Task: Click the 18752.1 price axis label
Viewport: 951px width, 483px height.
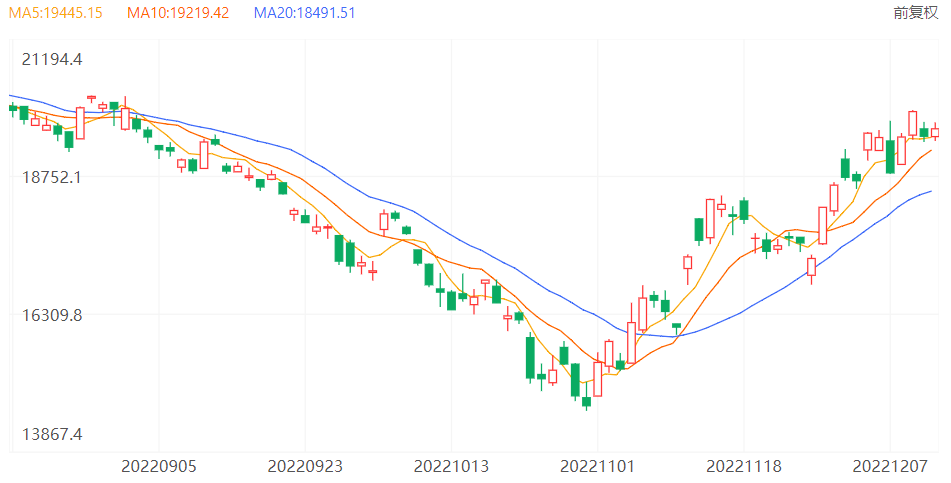Action: pyautogui.click(x=52, y=177)
